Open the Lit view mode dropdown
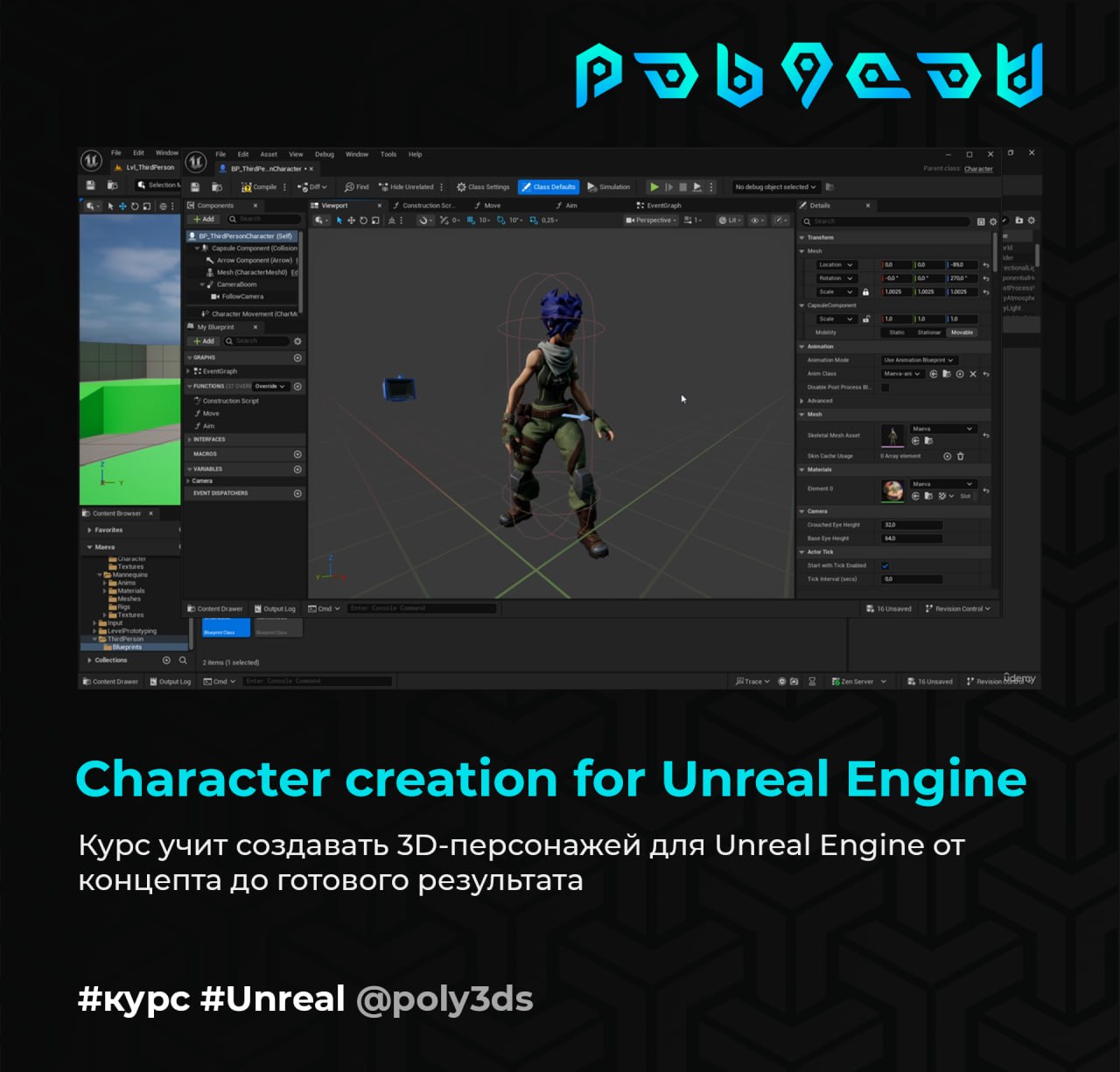This screenshot has width=1120, height=1072. click(729, 221)
